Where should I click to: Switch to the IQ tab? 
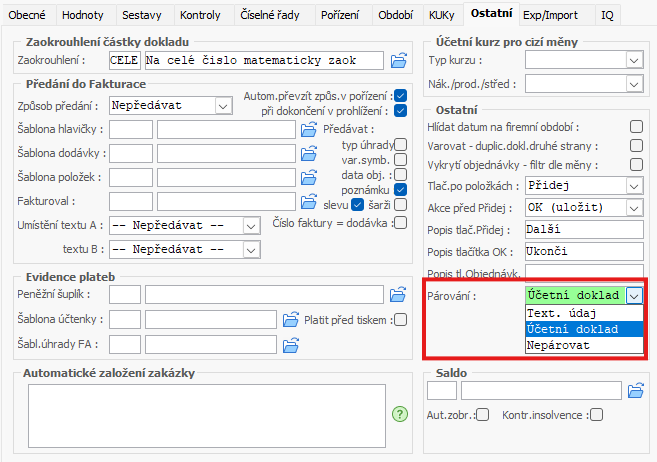tap(607, 15)
